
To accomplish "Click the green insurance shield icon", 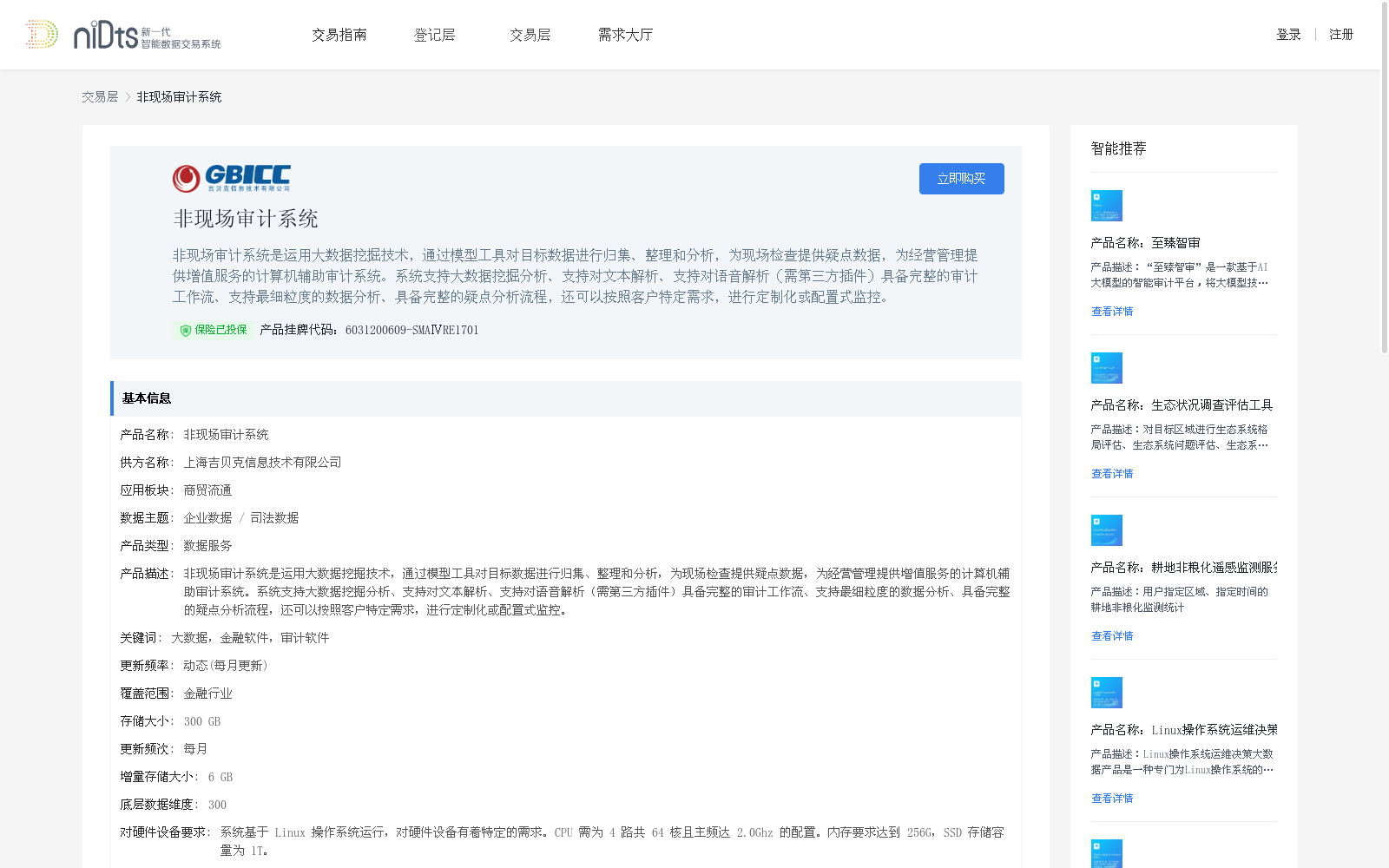I will click(185, 330).
